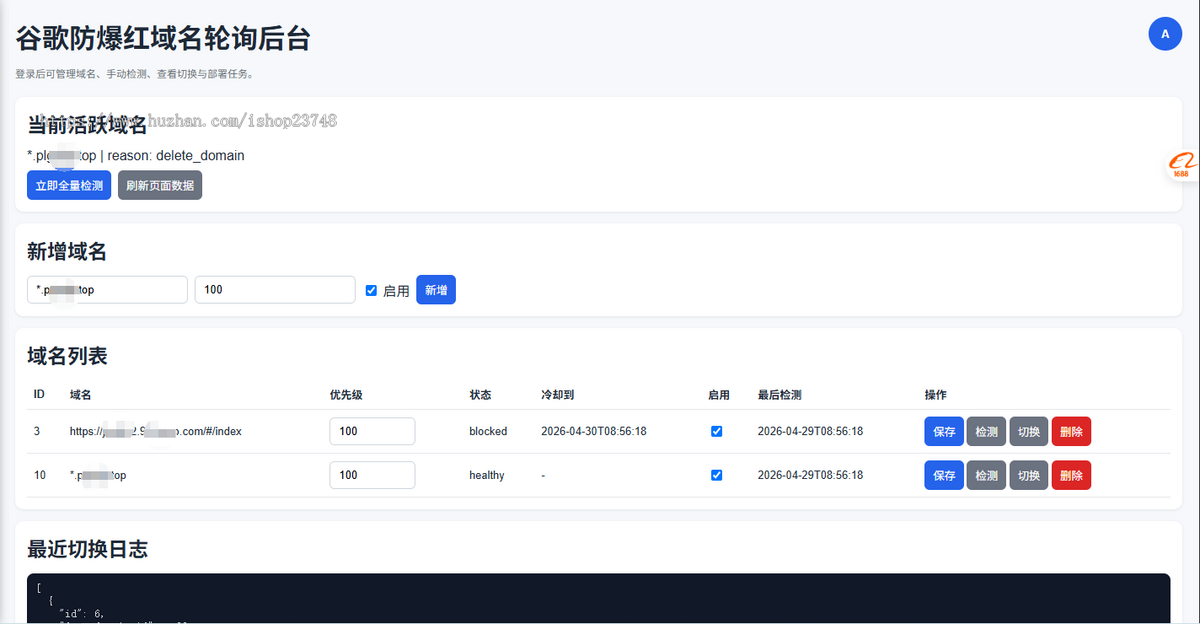The image size is (1200, 624).
Task: Save the ID 10 domain row
Action: pos(944,476)
